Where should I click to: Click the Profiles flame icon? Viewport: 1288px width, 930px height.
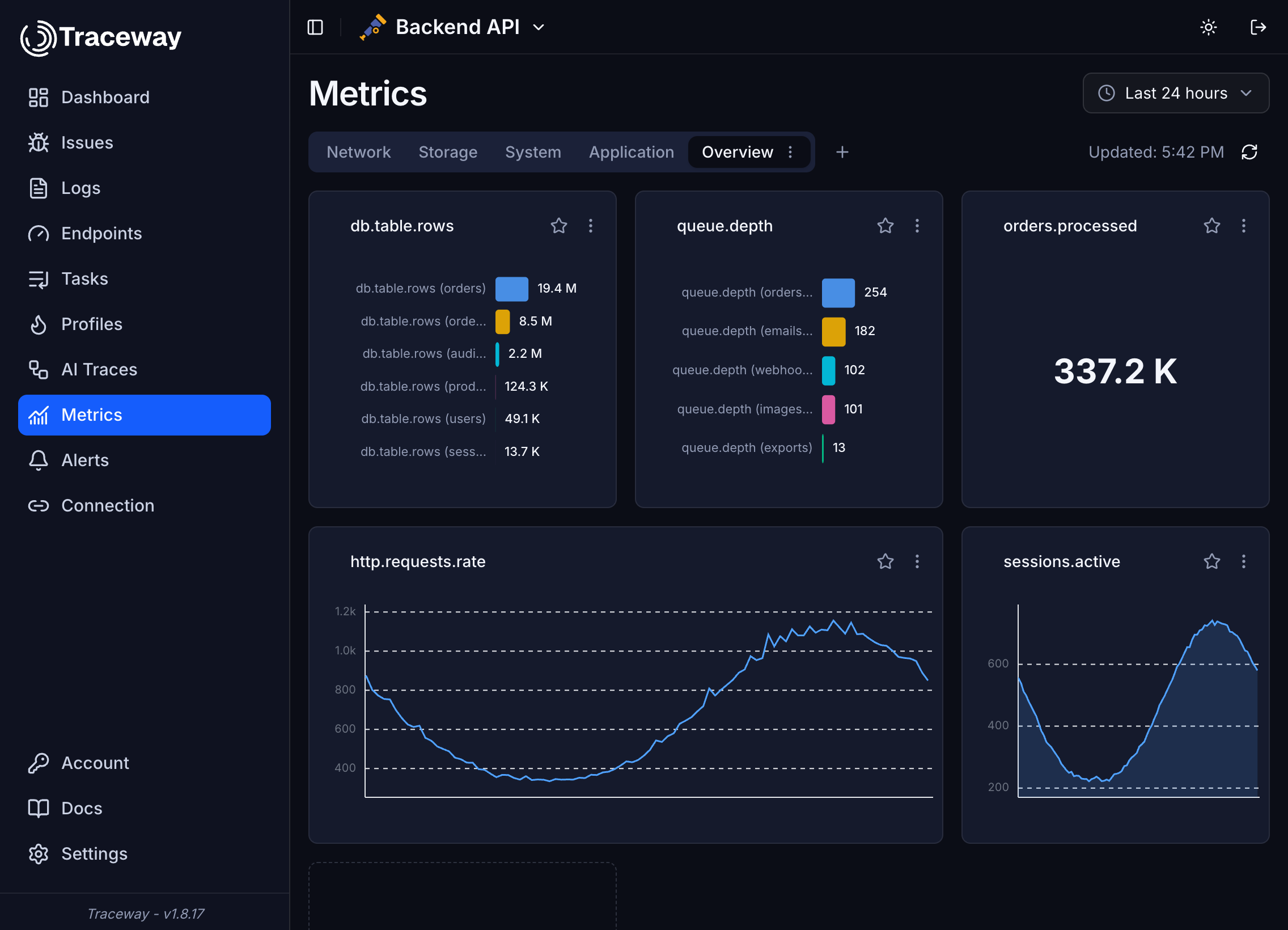tap(39, 324)
